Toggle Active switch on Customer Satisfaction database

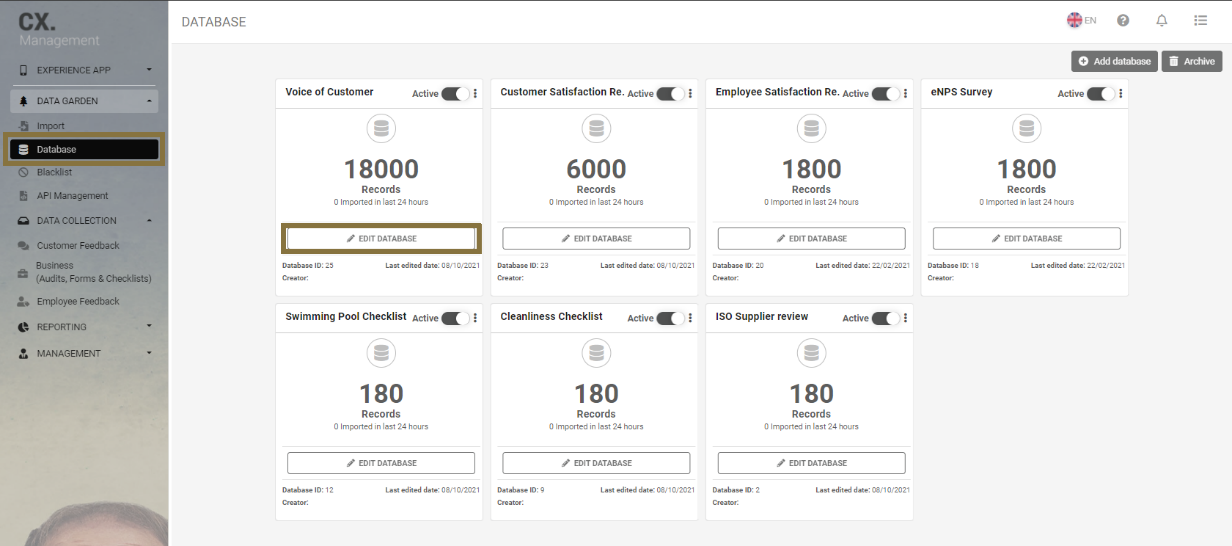coord(670,94)
